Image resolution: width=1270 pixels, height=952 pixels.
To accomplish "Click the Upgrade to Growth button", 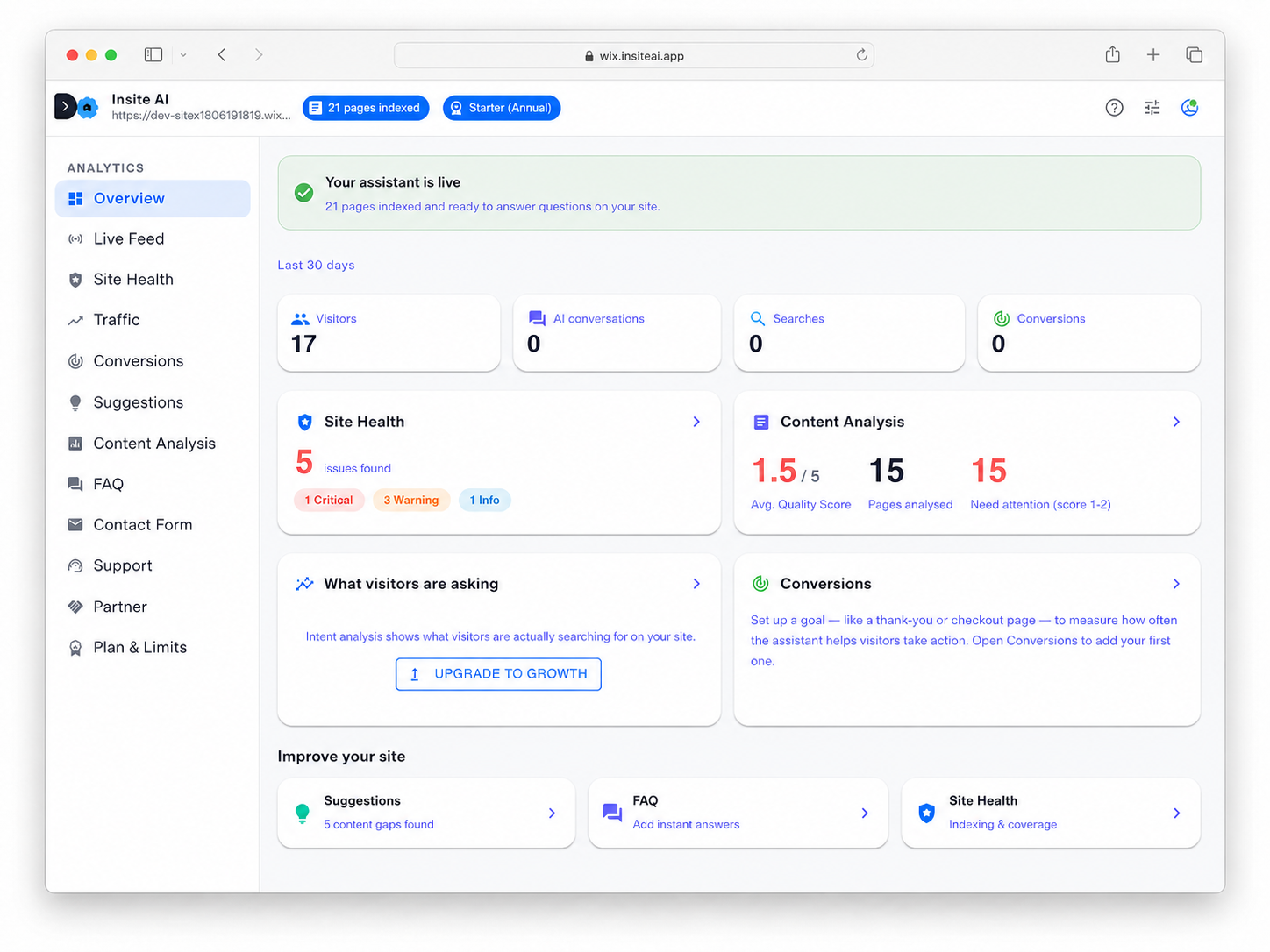I will 498,674.
